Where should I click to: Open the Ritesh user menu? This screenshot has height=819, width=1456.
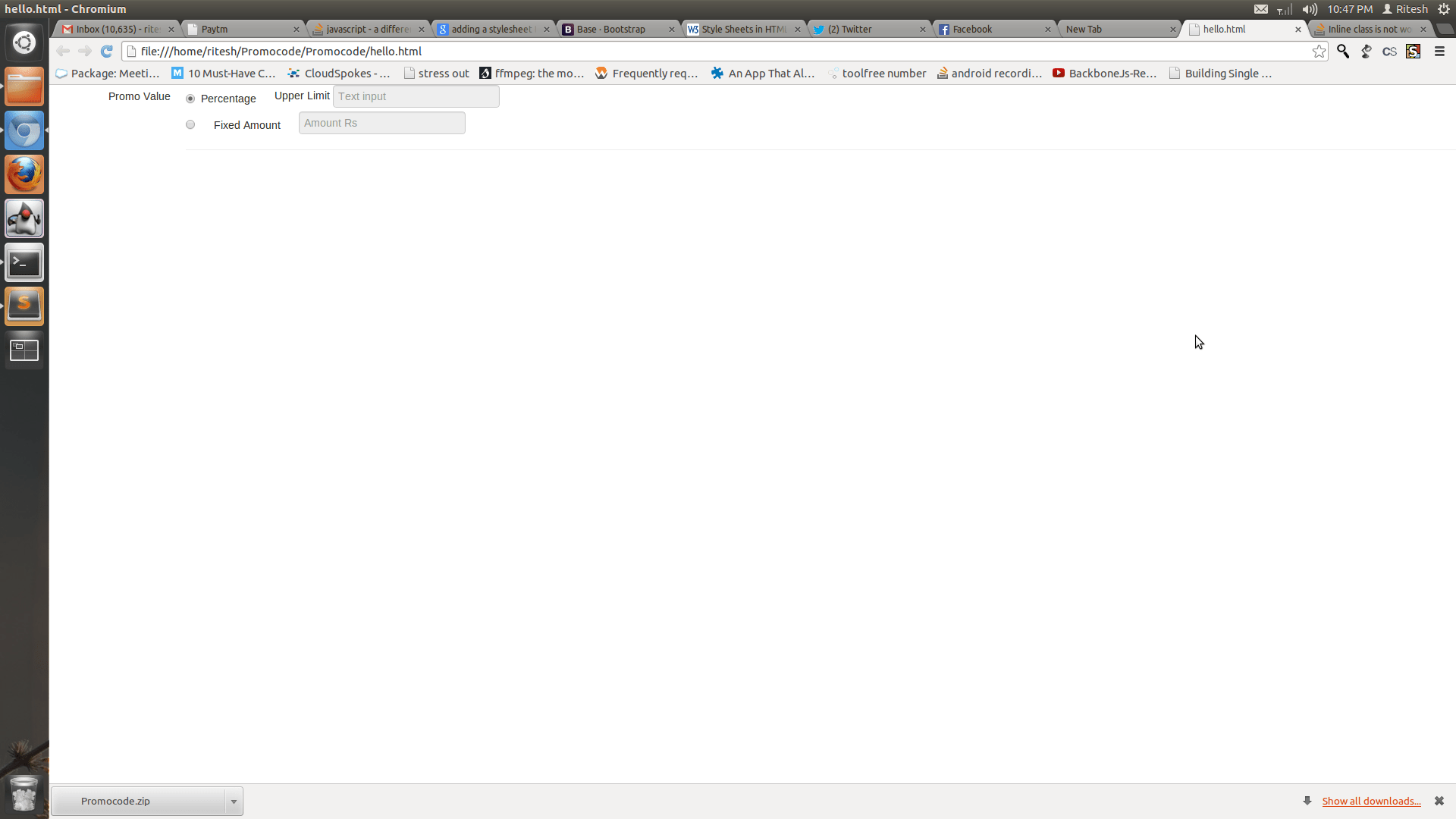coord(1405,9)
